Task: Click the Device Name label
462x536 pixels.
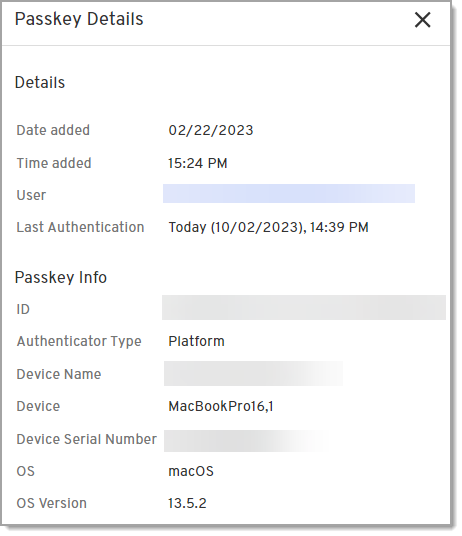Action: click(x=59, y=374)
